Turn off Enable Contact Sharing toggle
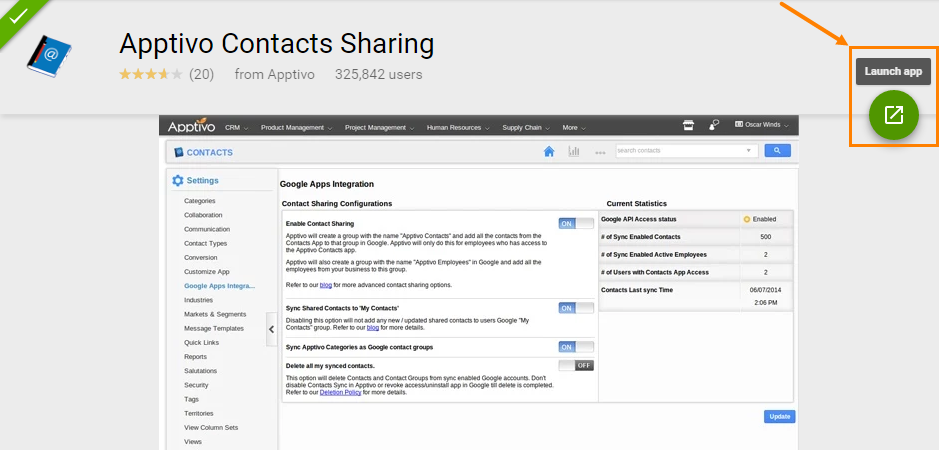Screen dimensions: 939x450 point(575,224)
